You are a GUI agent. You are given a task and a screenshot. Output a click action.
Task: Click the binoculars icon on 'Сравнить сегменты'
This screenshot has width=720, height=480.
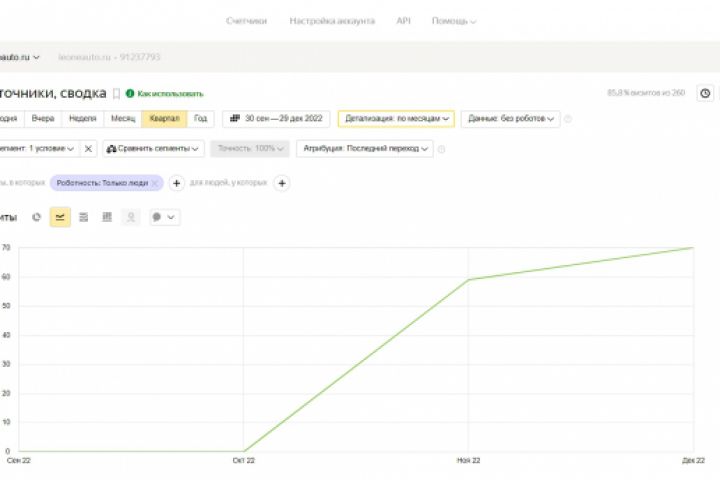(111, 149)
